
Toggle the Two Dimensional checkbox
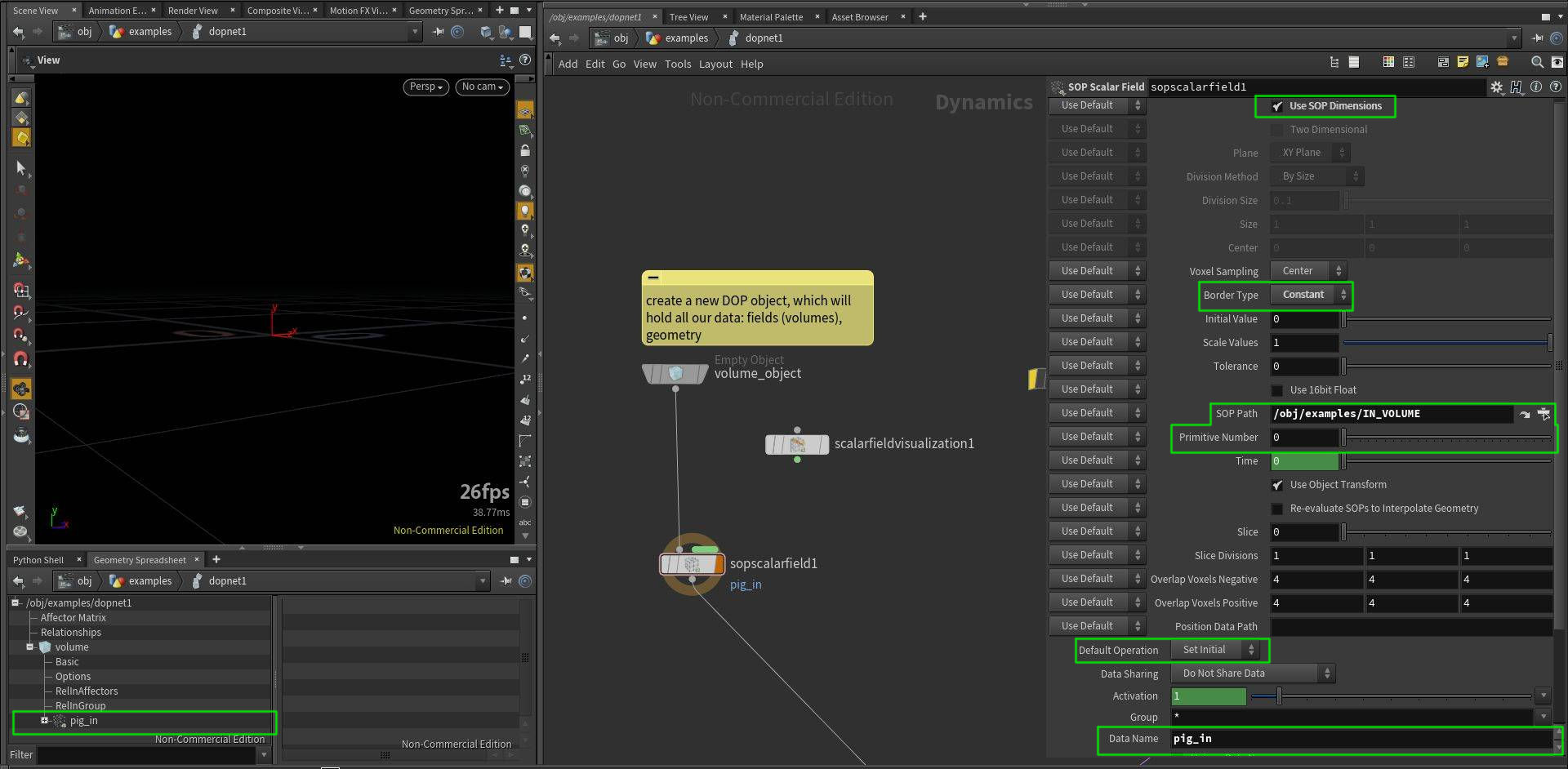[1277, 130]
